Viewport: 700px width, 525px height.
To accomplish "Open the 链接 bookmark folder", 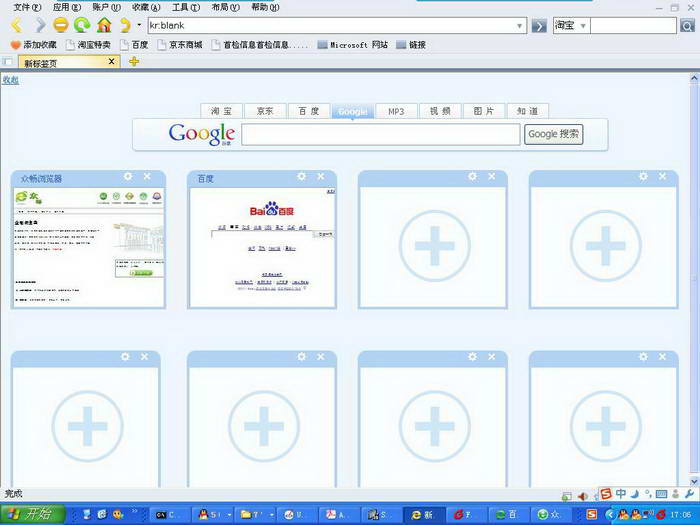I will coord(411,45).
